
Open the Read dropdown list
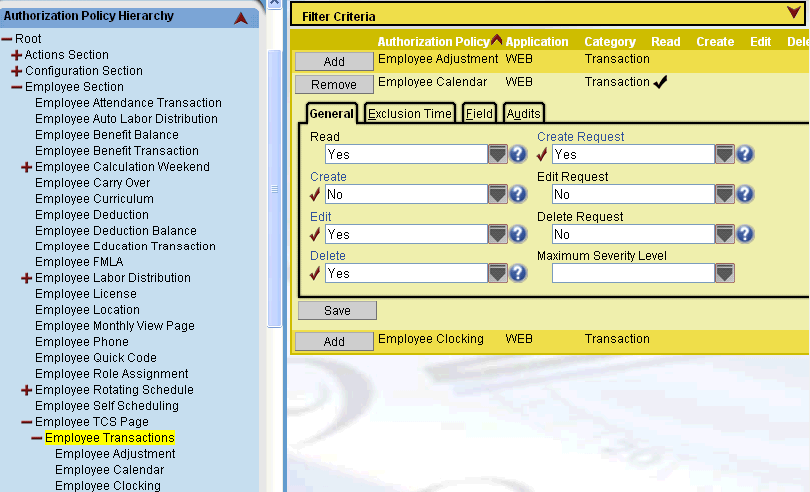pos(497,154)
